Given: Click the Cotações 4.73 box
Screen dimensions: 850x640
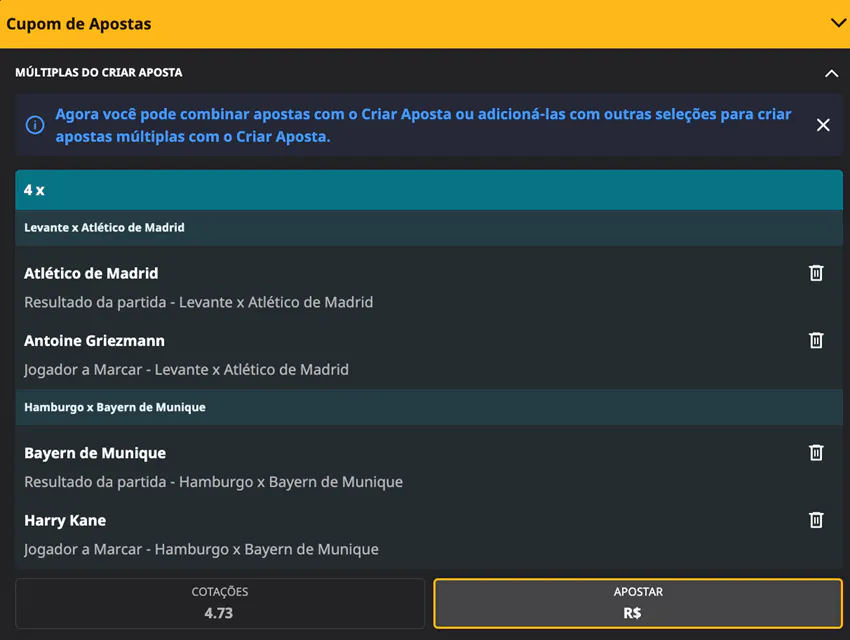Looking at the screenshot, I should pos(220,603).
